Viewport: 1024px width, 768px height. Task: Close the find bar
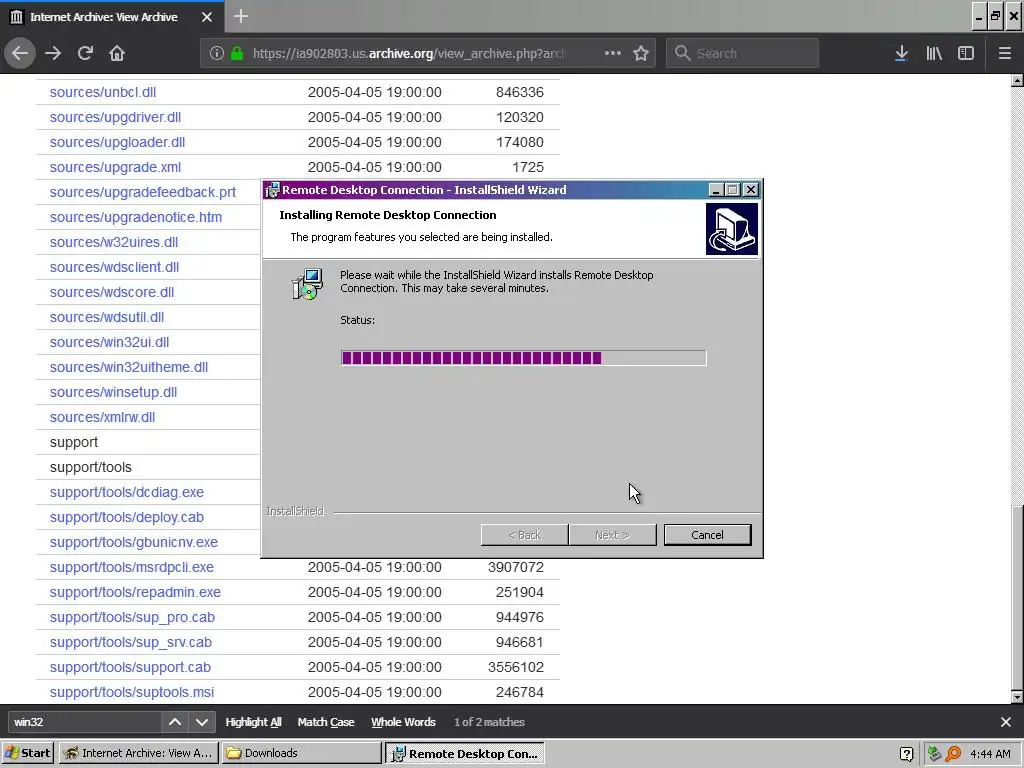(1006, 722)
